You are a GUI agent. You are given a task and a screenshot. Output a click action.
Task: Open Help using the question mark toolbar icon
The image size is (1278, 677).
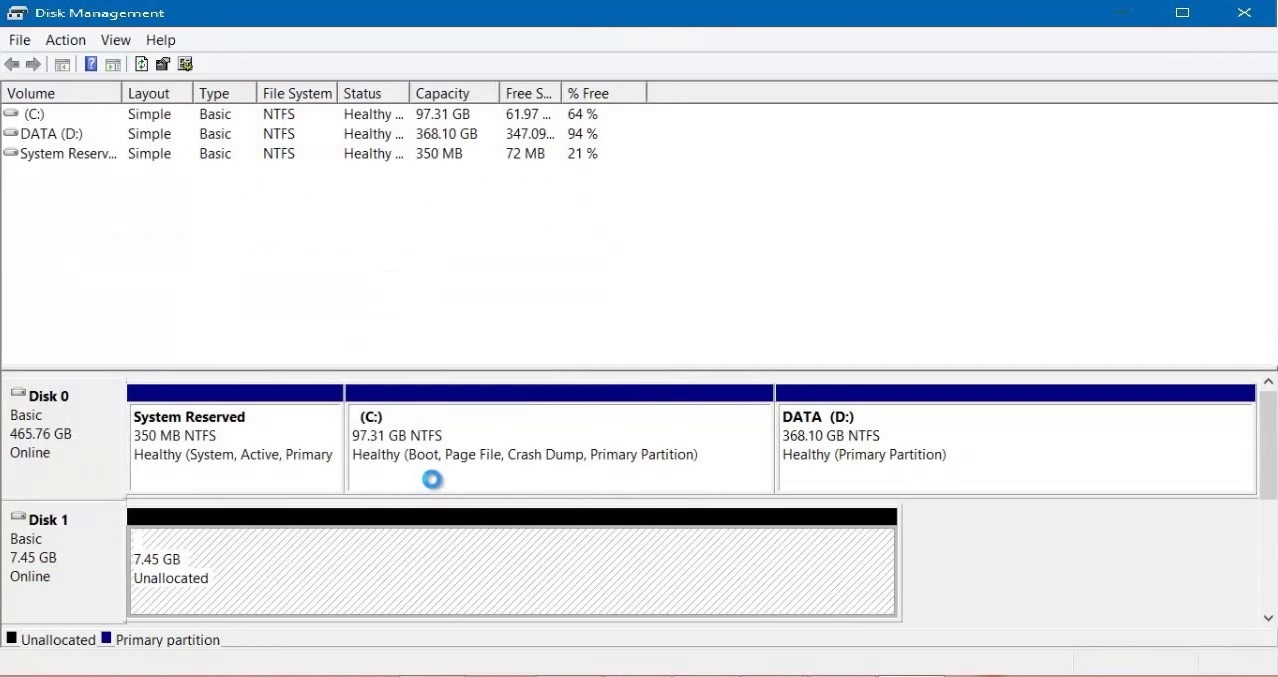91,64
